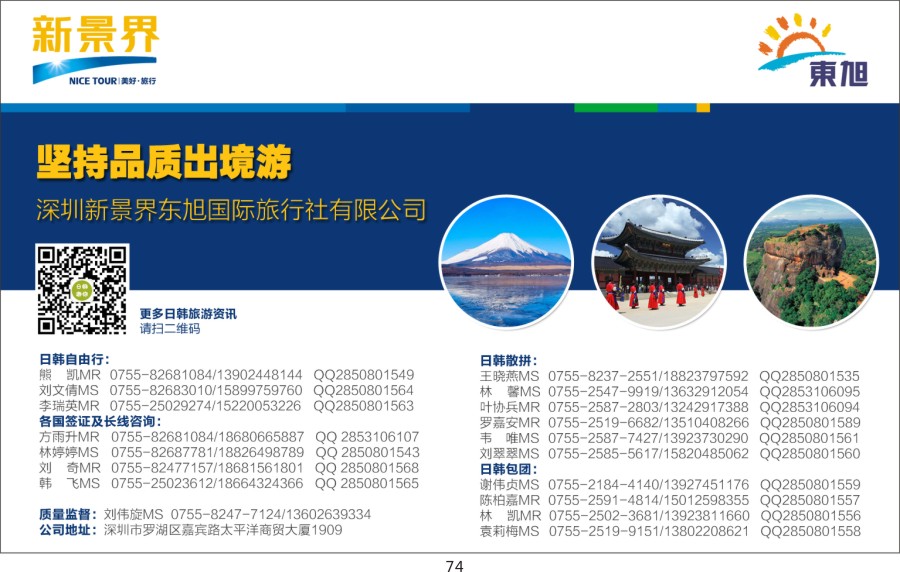Viewport: 900px width, 572px height.
Task: Click the 日韩散拼 section heading
Action: pyautogui.click(x=509, y=361)
